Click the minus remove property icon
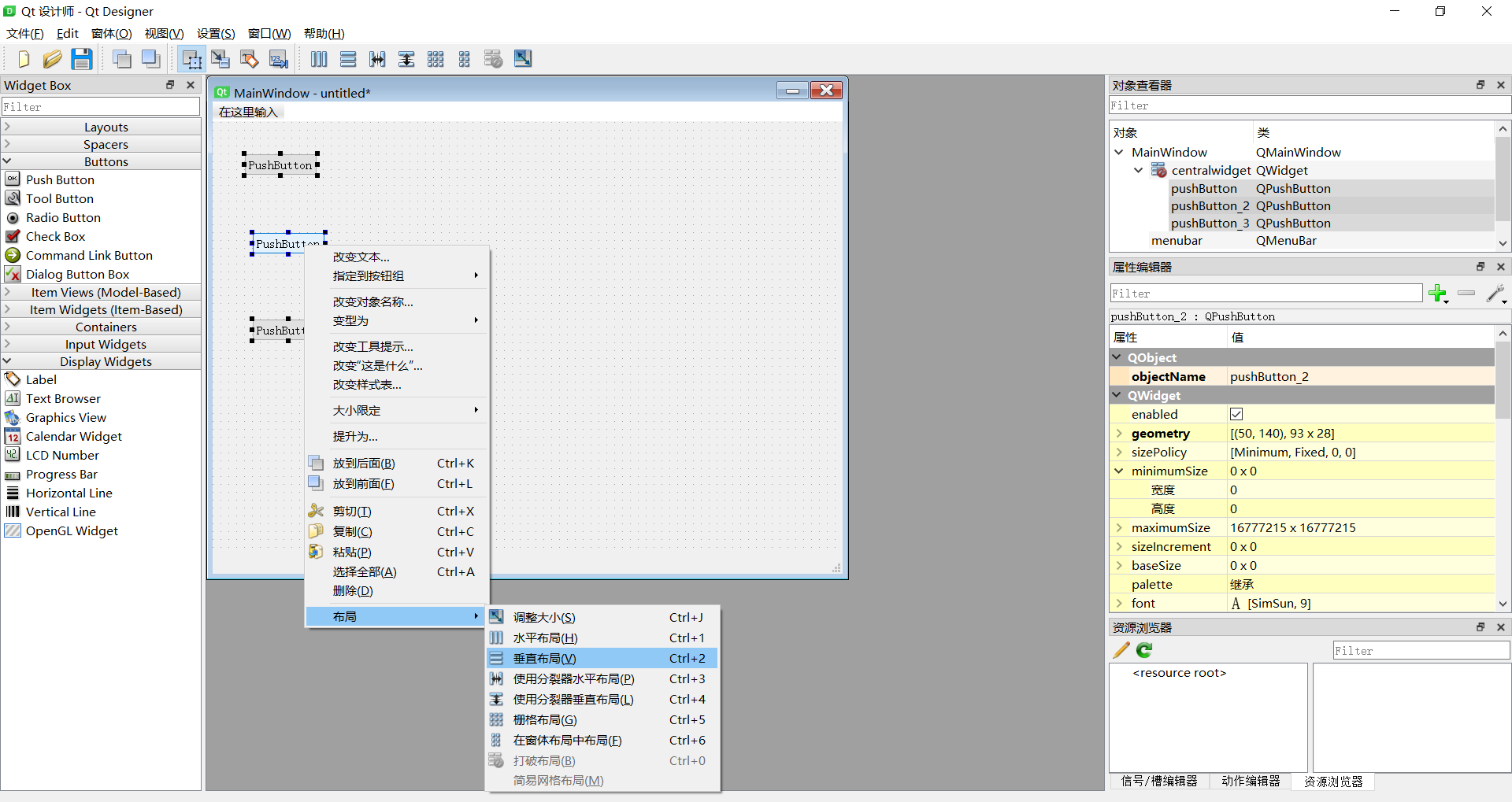This screenshot has height=802, width=1512. pyautogui.click(x=1466, y=293)
